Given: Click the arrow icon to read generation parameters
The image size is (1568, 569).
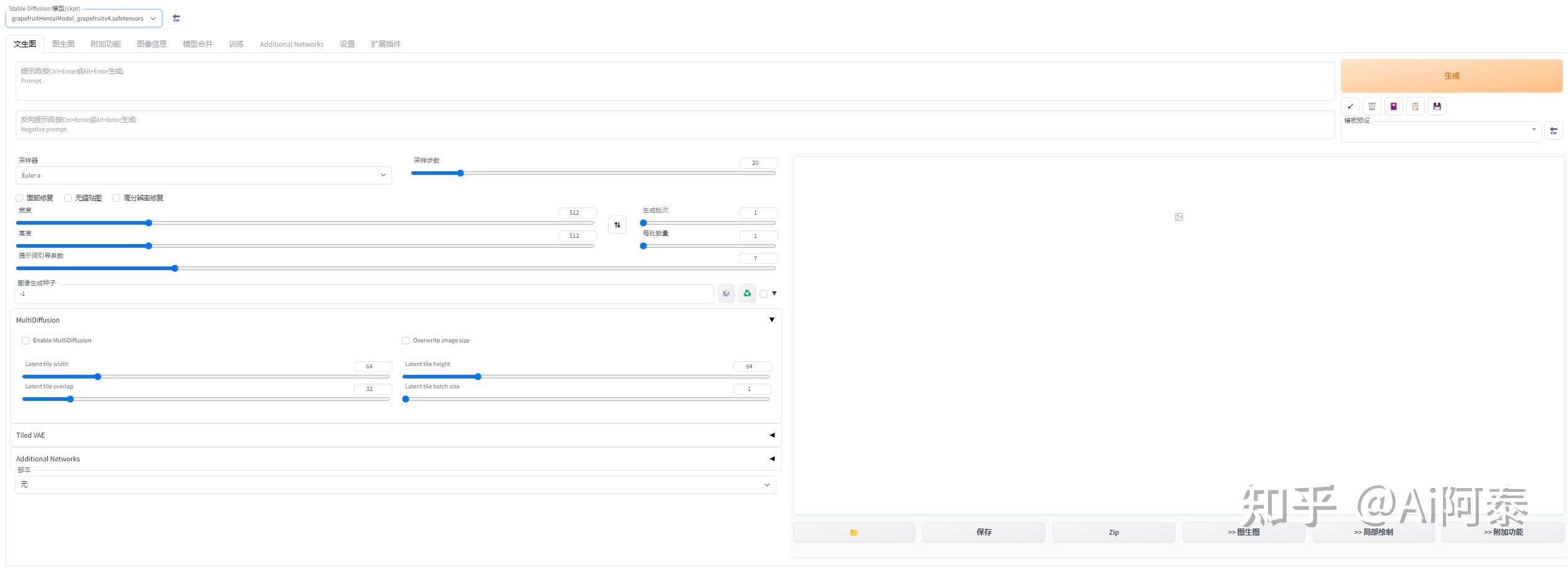Looking at the screenshot, I should [1350, 106].
